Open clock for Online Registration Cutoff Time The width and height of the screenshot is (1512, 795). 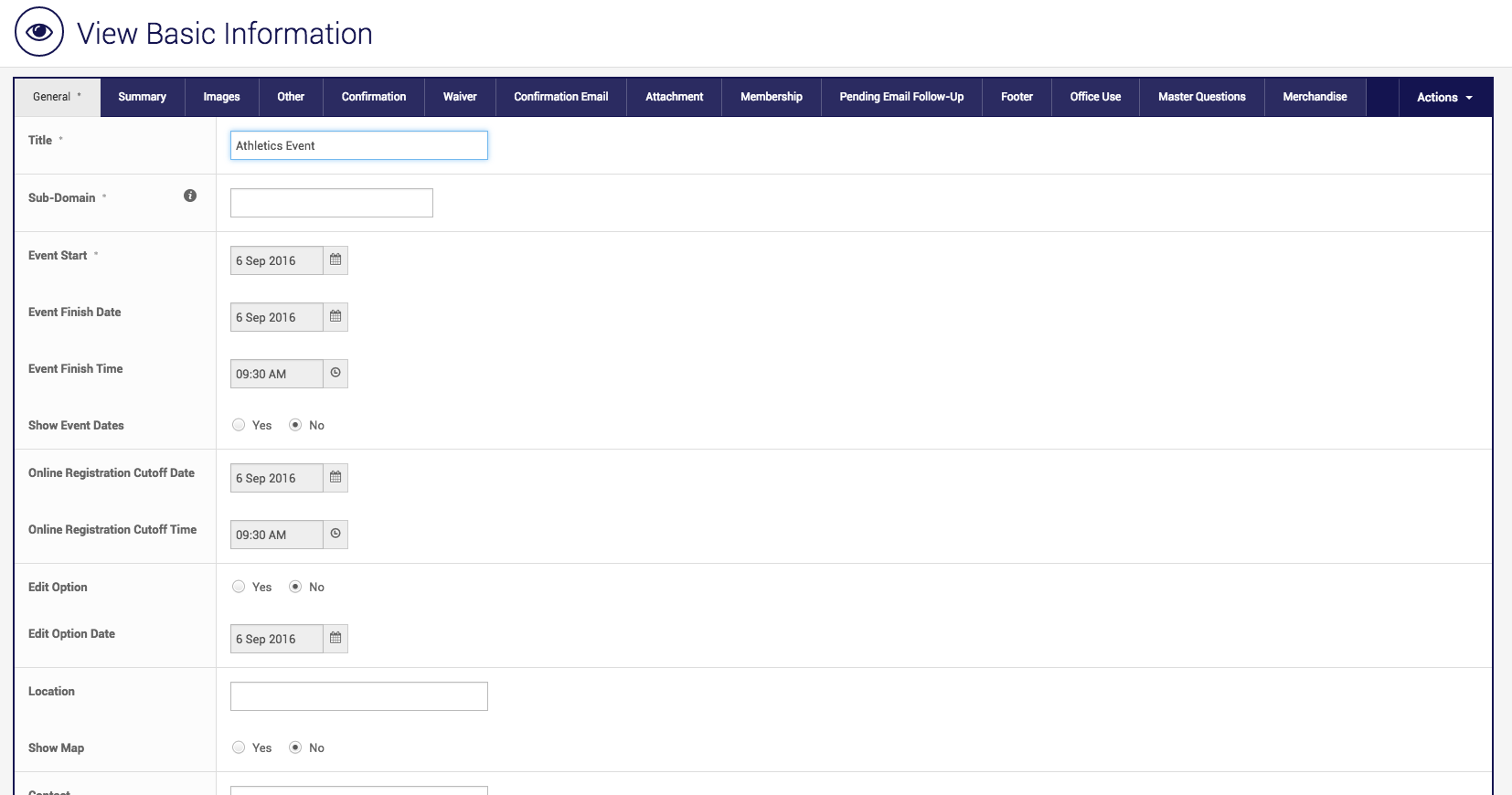(x=335, y=535)
